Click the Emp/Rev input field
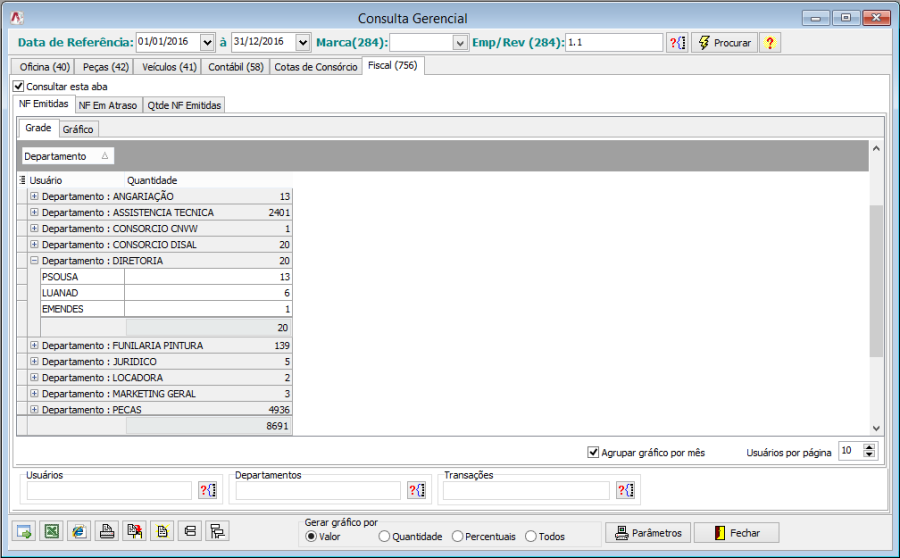 coord(614,42)
